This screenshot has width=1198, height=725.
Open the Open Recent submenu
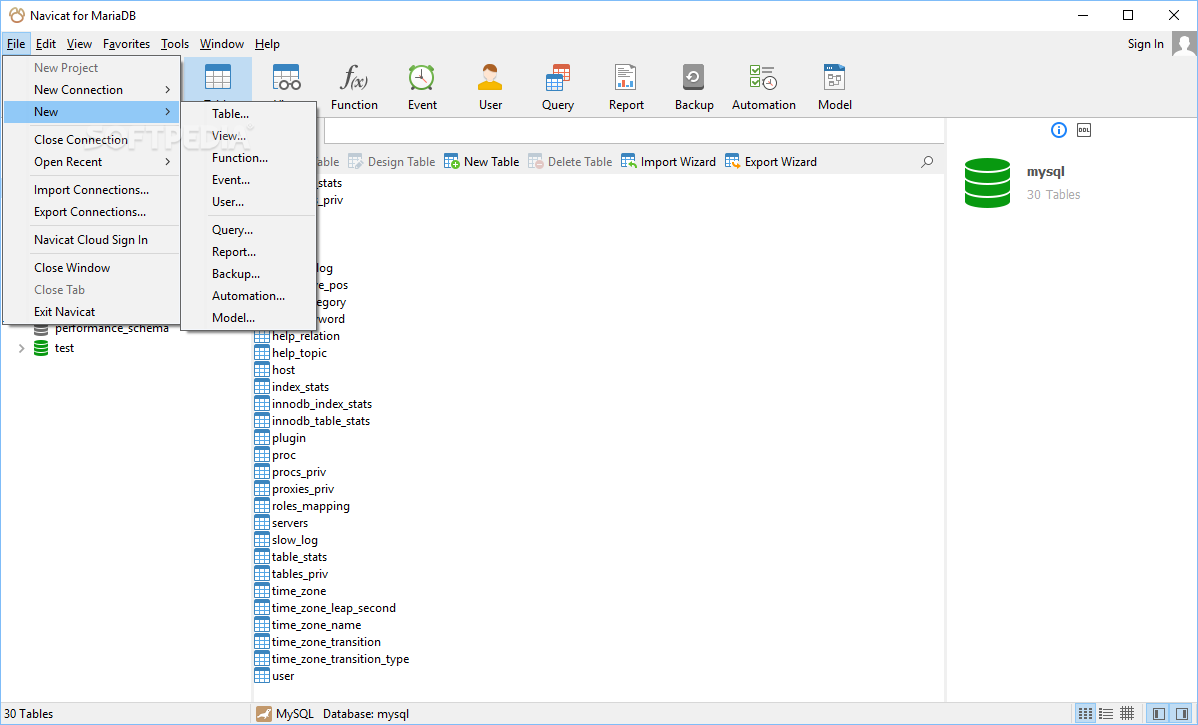[x=92, y=162]
